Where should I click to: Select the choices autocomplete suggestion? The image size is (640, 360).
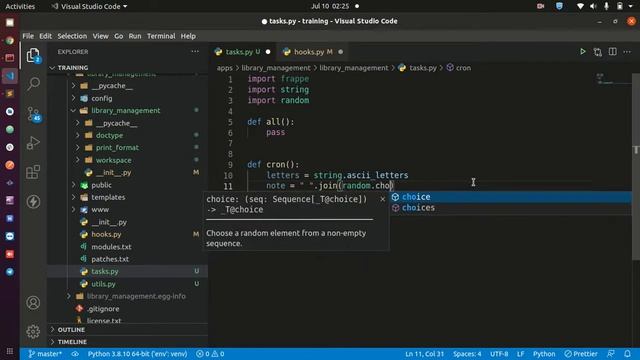[510, 208]
